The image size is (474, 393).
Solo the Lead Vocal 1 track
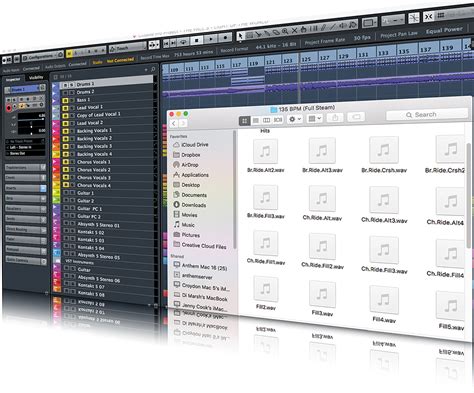click(72, 108)
